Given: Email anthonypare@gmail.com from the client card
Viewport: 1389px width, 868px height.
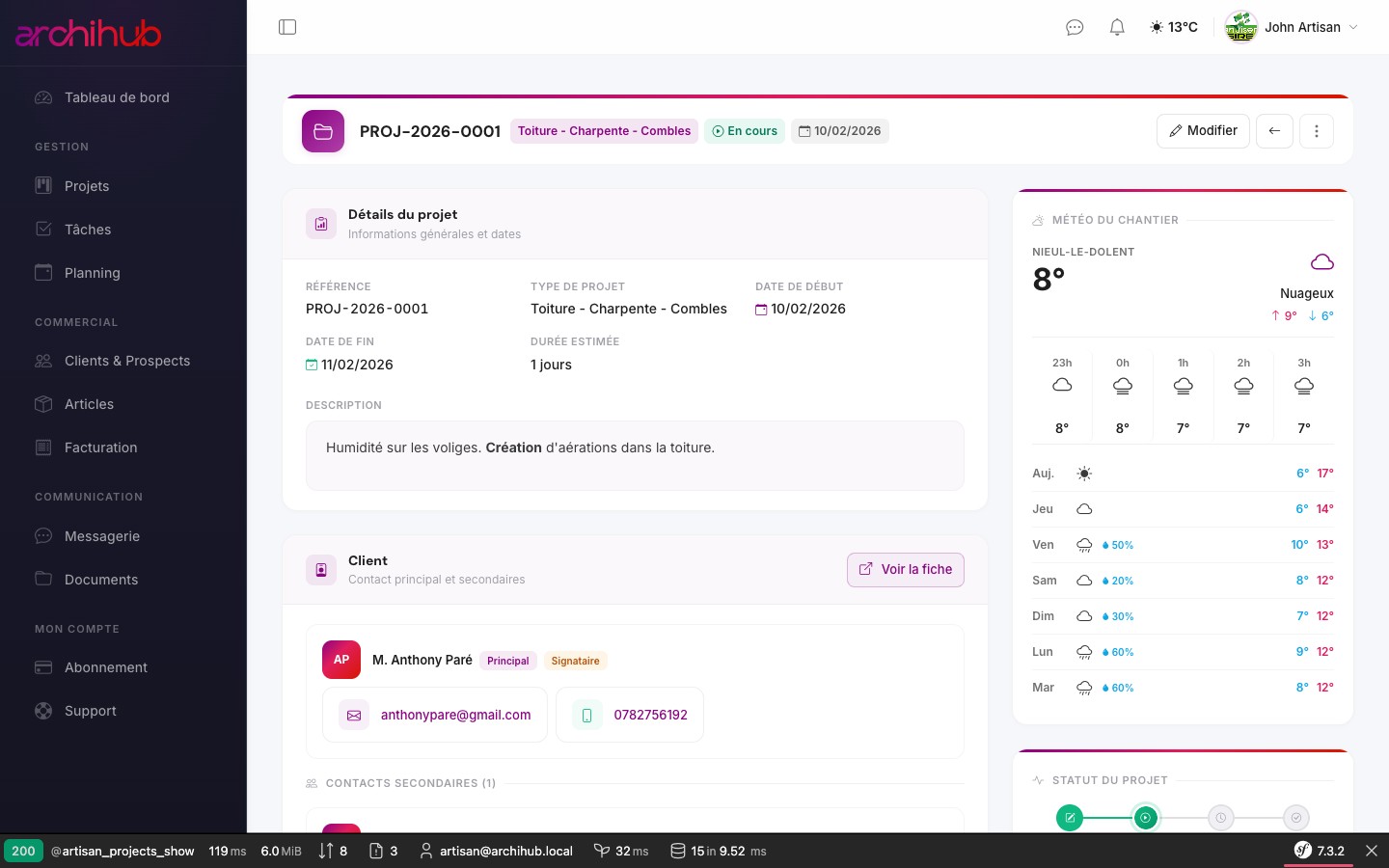Looking at the screenshot, I should [x=455, y=715].
